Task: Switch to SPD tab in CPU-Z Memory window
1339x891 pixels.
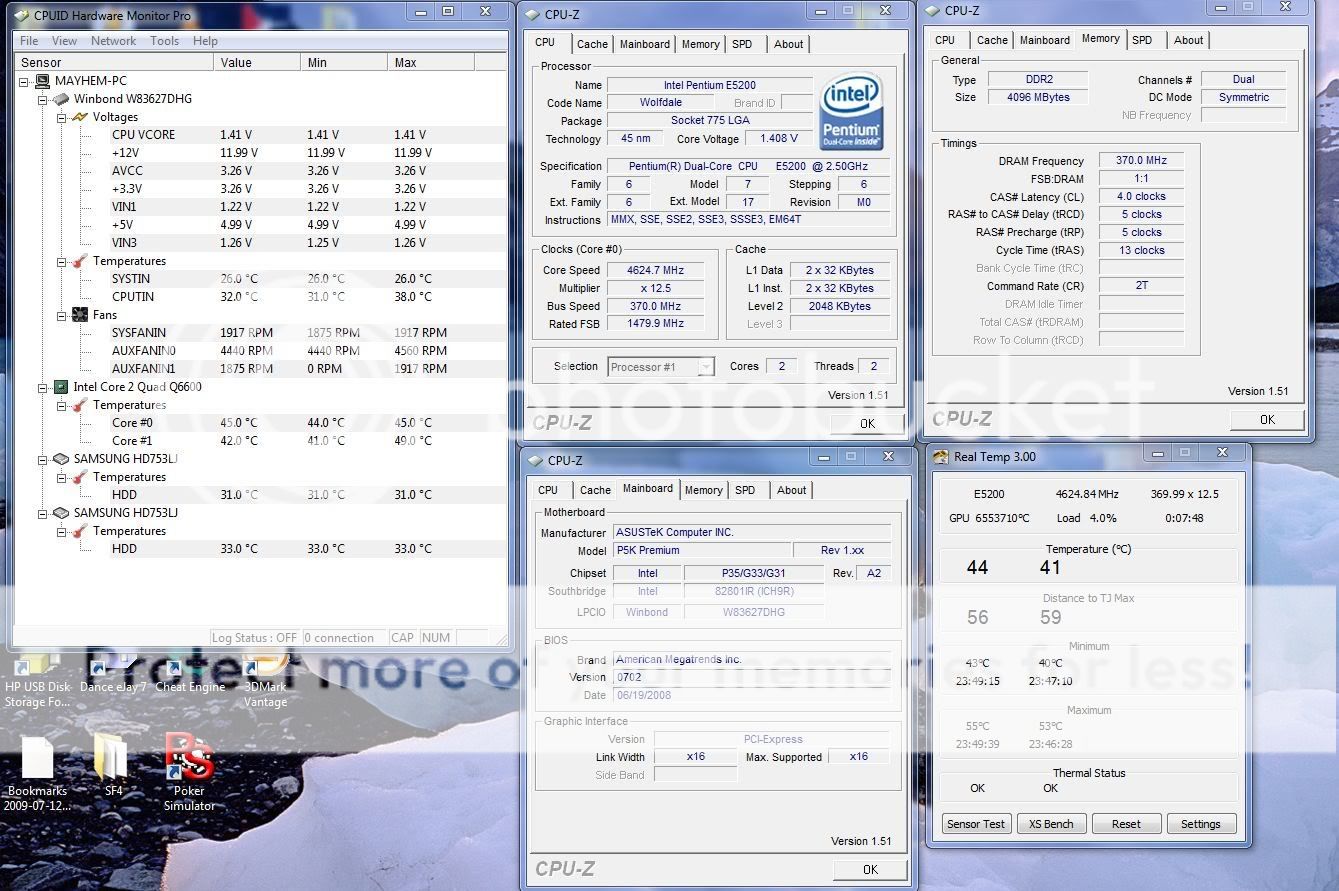Action: 1142,40
